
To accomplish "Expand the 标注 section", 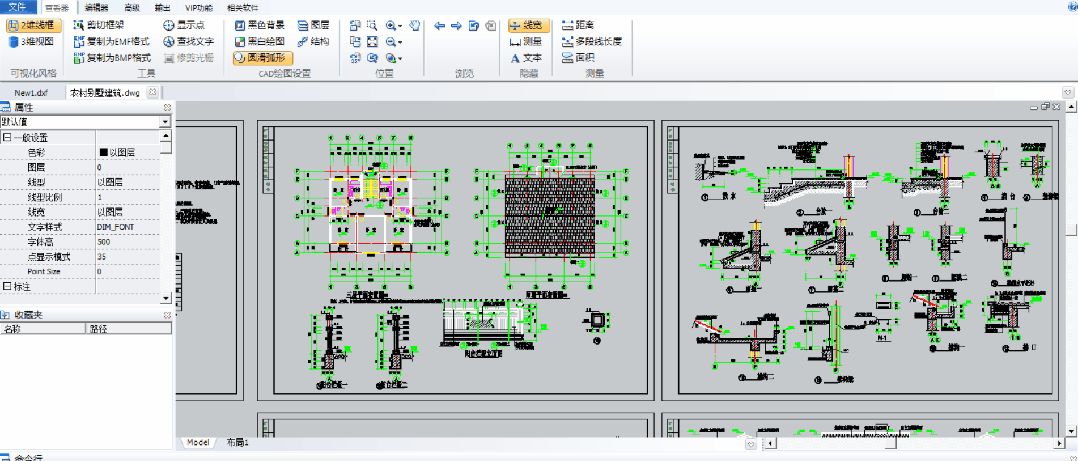I will [x=7, y=287].
